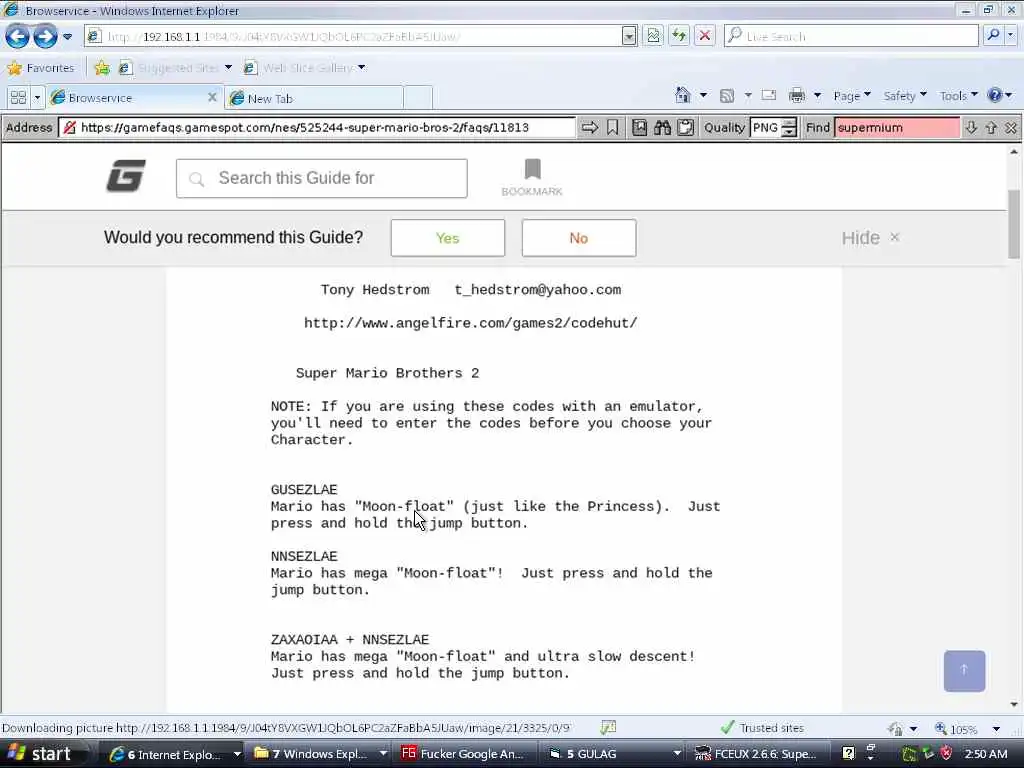Click the Browservice address URL field
Image resolution: width=1024 pixels, height=768 pixels.
[x=317, y=127]
